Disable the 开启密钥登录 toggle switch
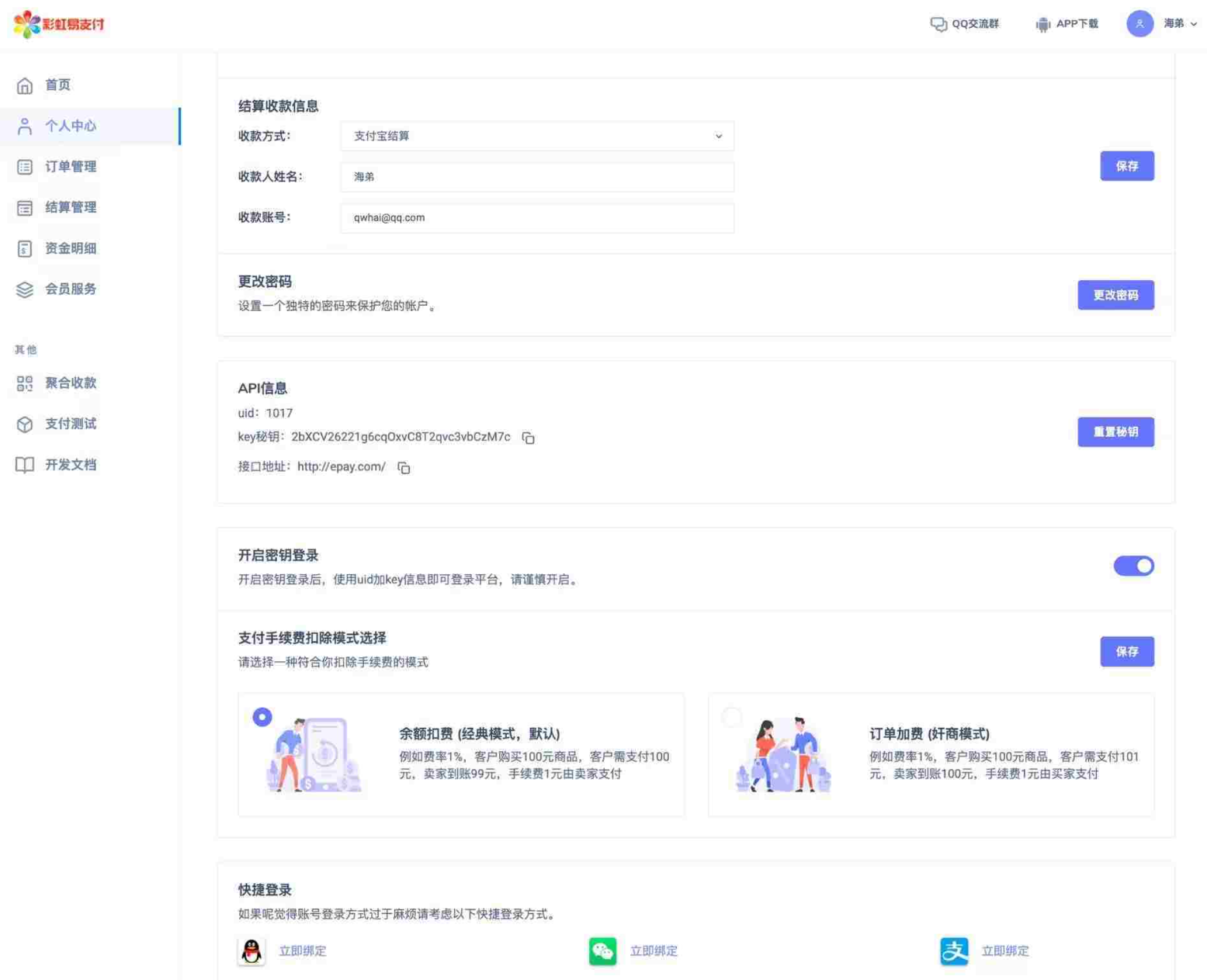 pos(1133,566)
